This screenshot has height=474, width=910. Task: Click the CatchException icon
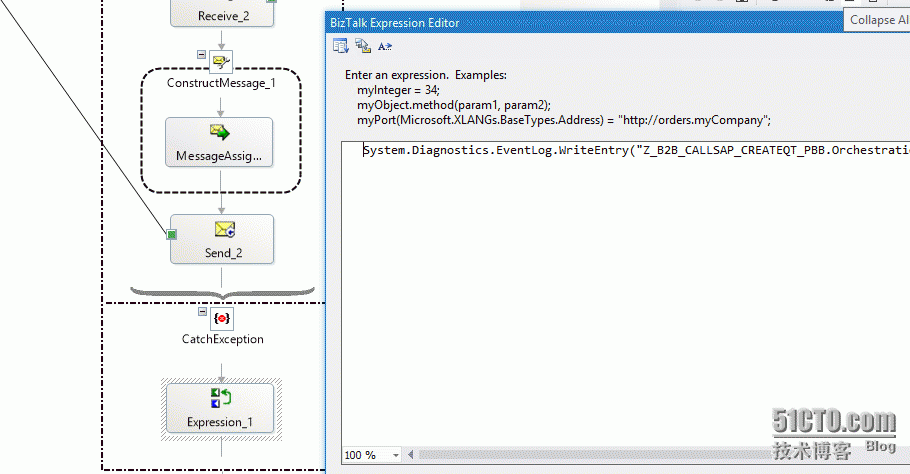pyautogui.click(x=222, y=319)
